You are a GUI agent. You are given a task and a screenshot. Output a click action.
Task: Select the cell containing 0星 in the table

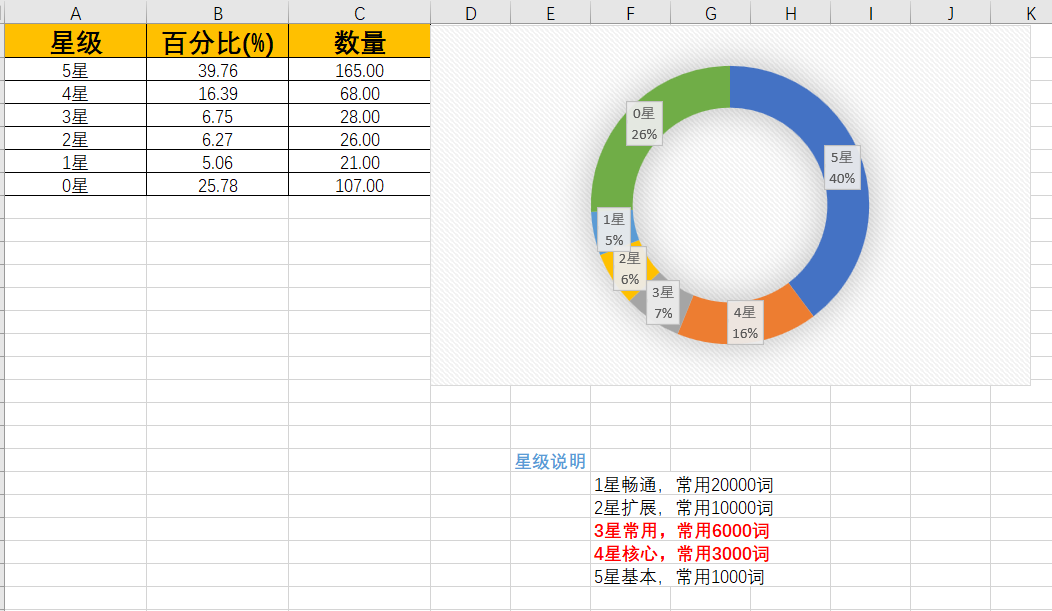coord(75,184)
